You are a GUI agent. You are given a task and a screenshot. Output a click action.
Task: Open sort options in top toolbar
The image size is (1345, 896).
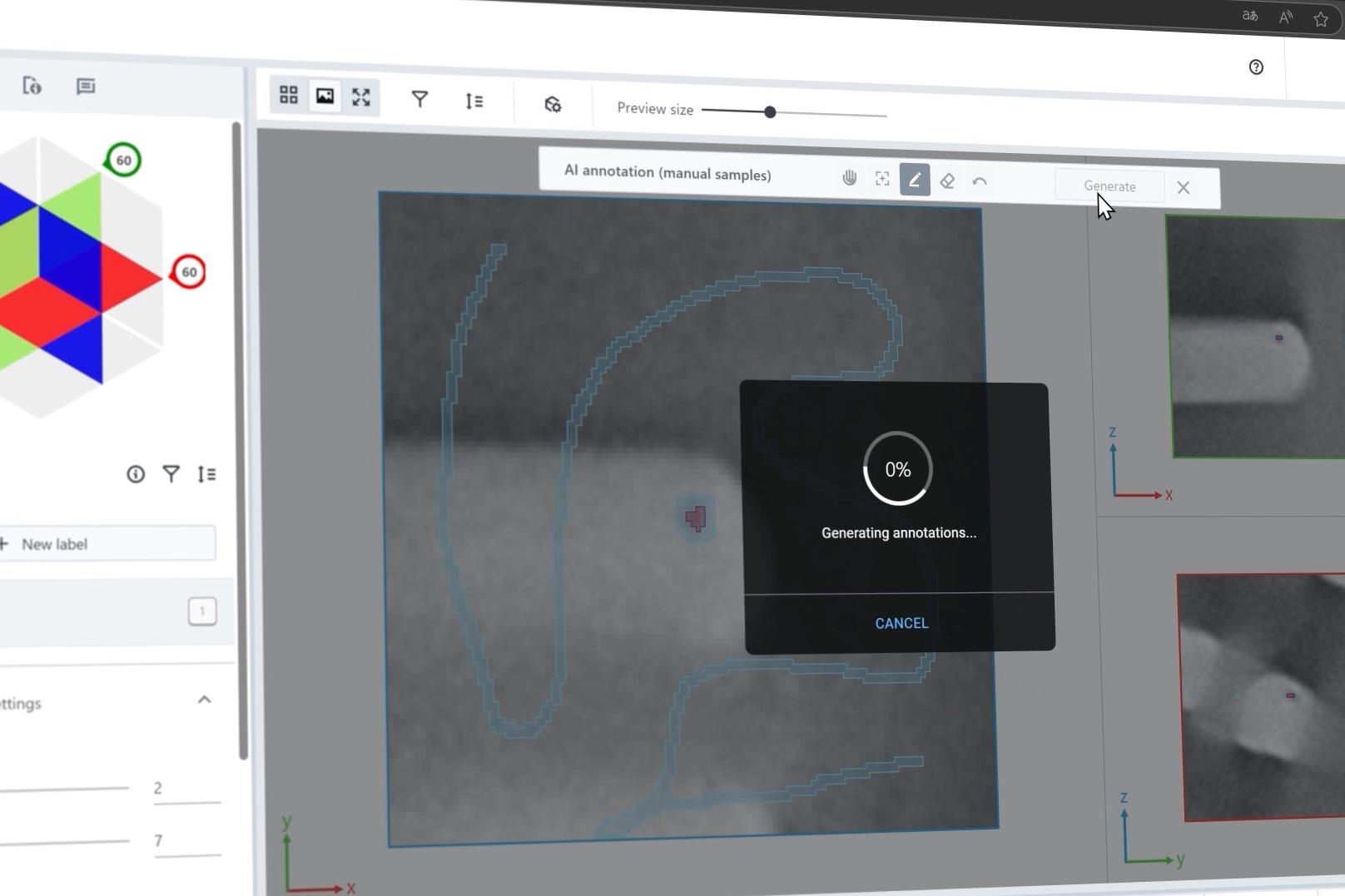[x=474, y=101]
